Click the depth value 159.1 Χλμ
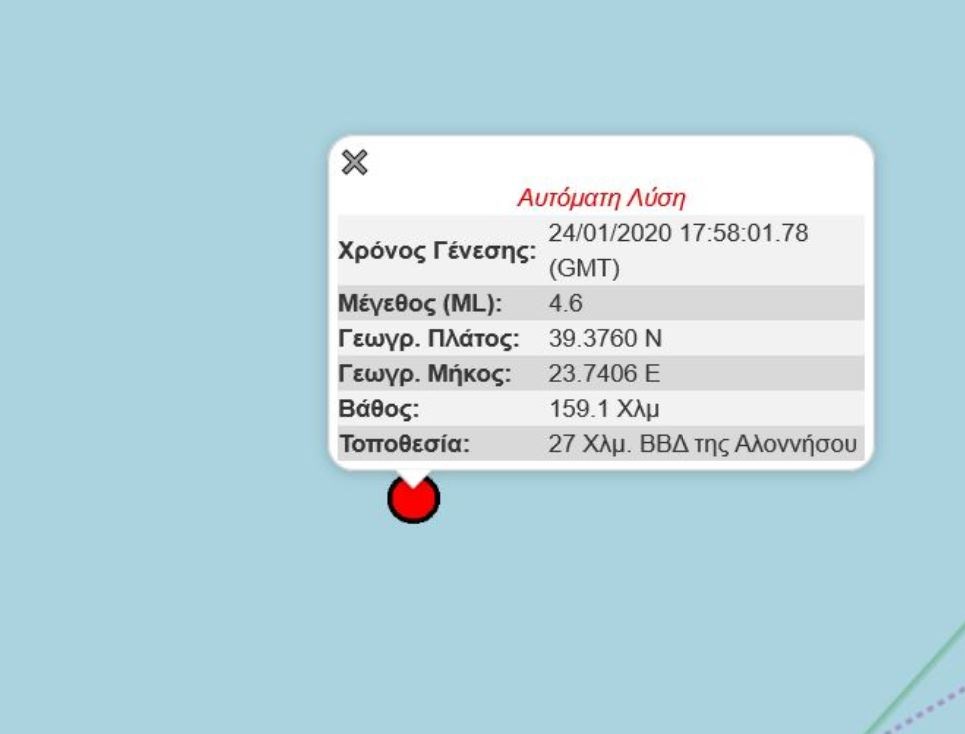The height and width of the screenshot is (734, 965). [603, 409]
